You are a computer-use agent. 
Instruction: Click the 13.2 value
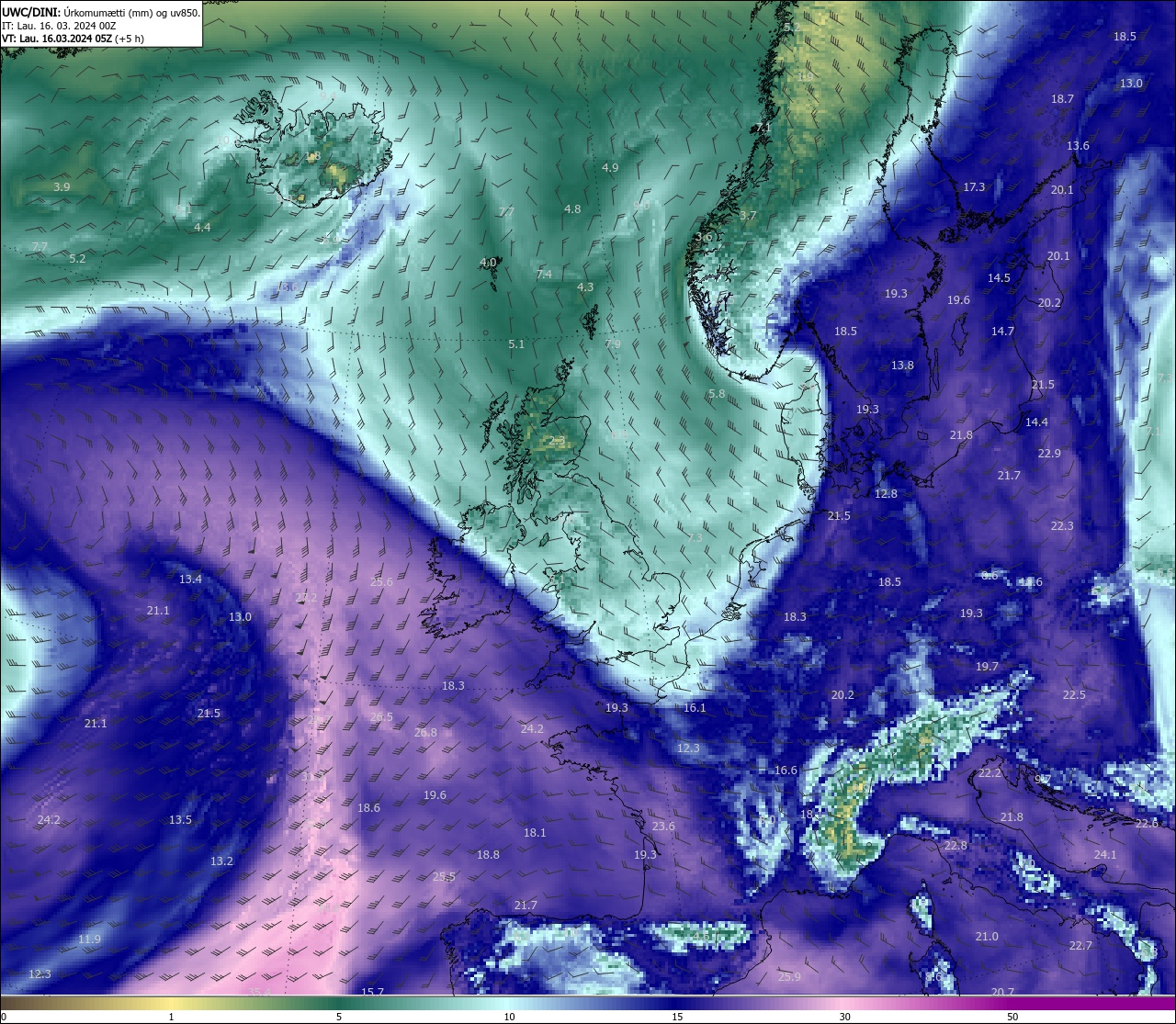(x=221, y=861)
